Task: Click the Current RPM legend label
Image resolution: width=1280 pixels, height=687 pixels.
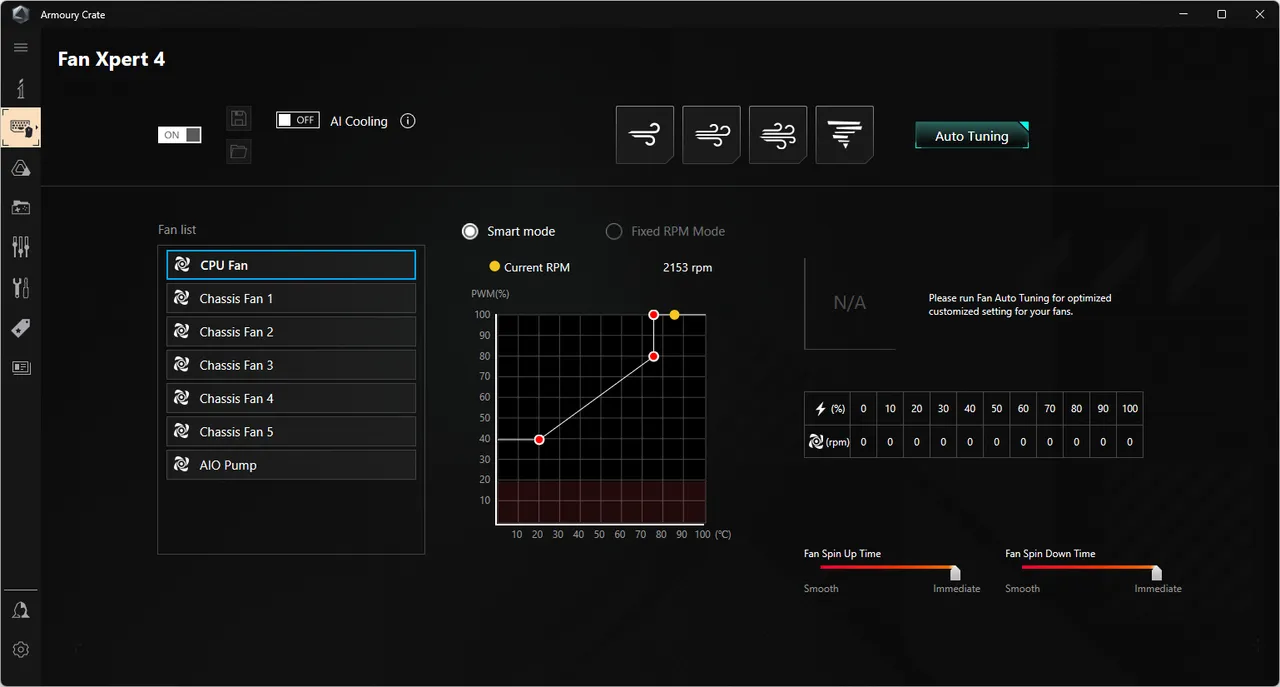Action: point(537,268)
